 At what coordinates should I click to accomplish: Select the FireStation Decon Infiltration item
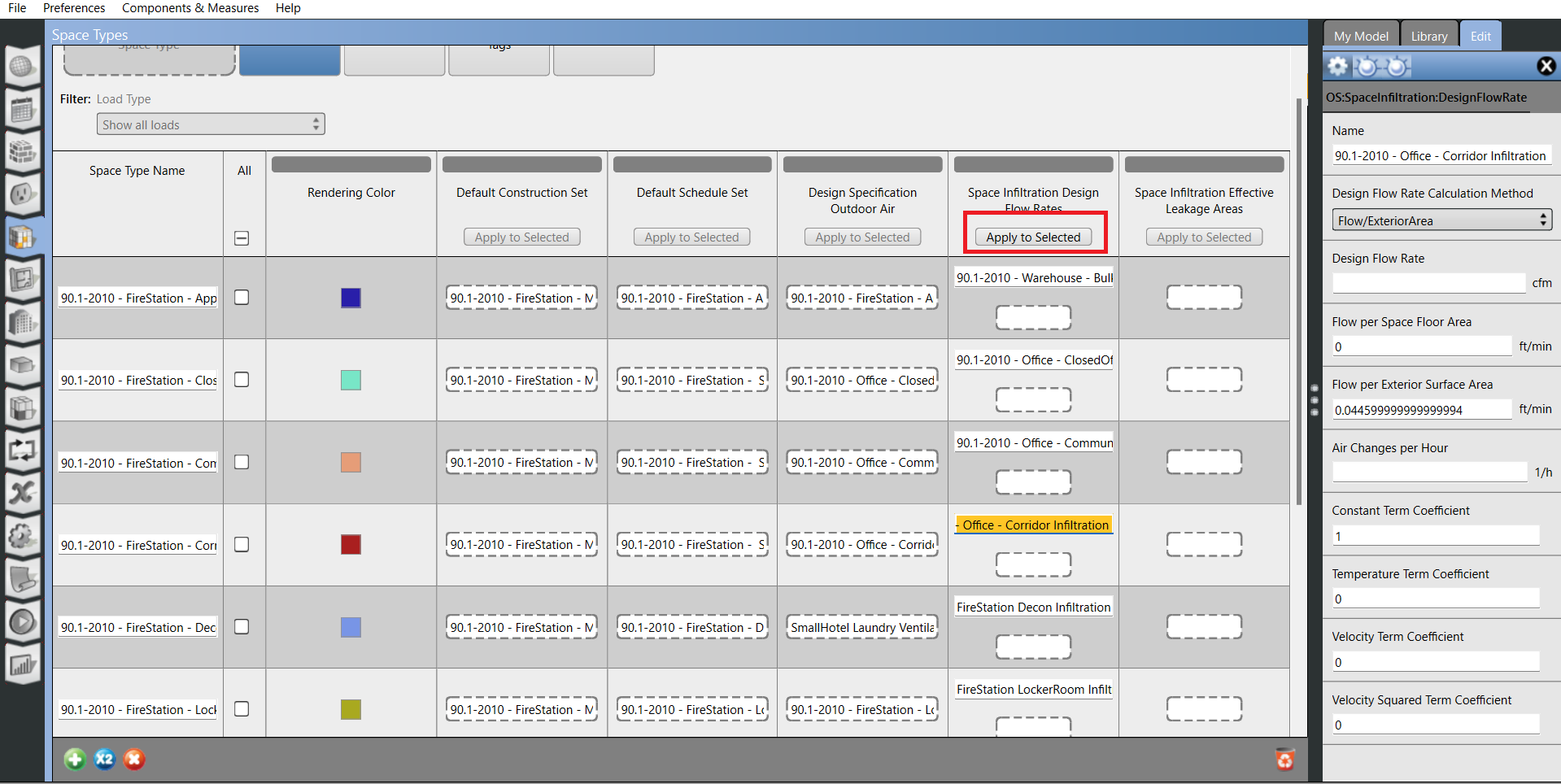(x=1033, y=608)
